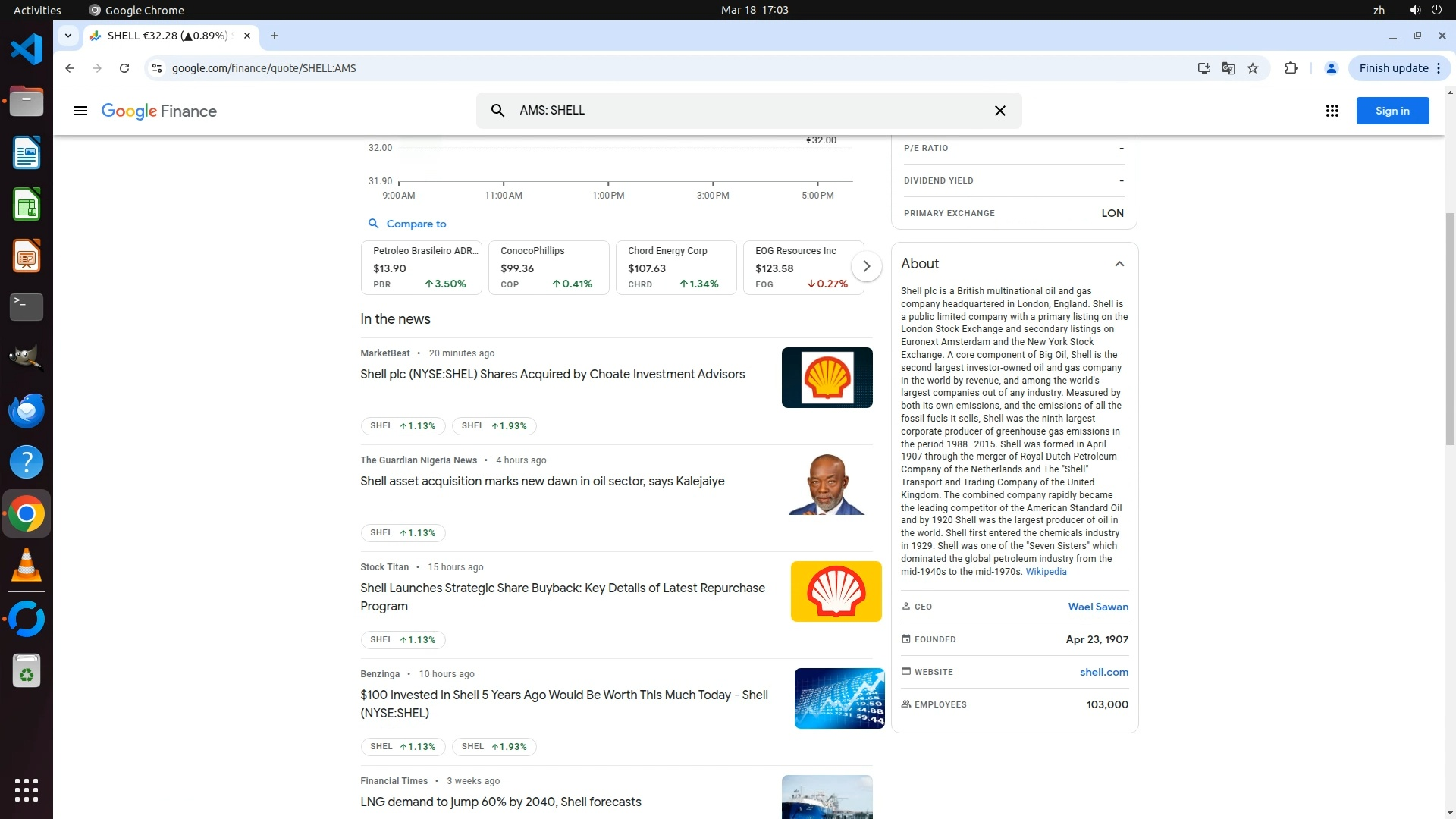Viewport: 1456px width, 819px height.
Task: Launch VLC from the Ubuntu dock
Action: pos(27,566)
